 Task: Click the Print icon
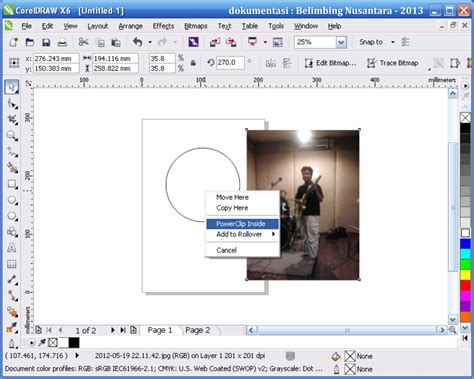point(62,42)
